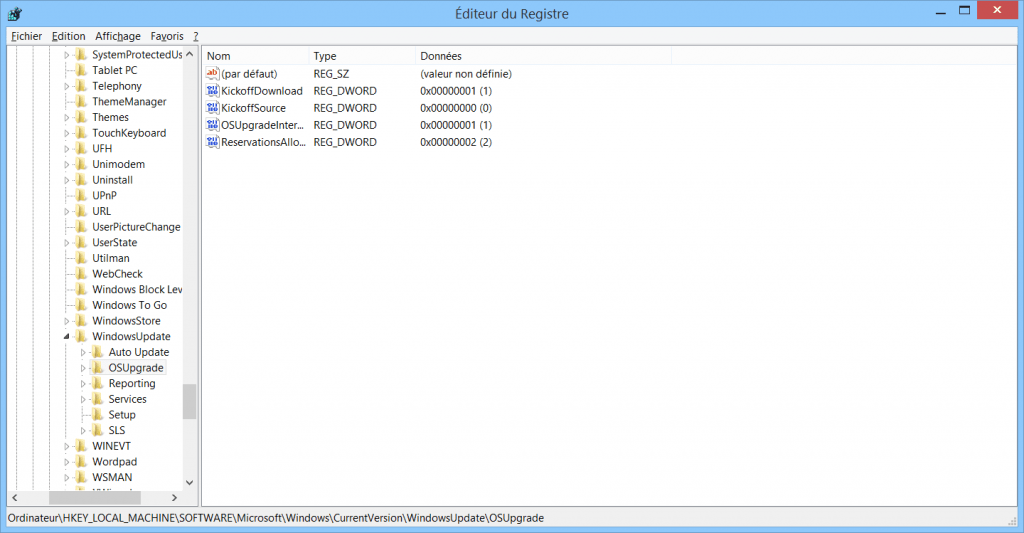Click the (par défaut) string value icon
1024x533 pixels.
(x=212, y=73)
